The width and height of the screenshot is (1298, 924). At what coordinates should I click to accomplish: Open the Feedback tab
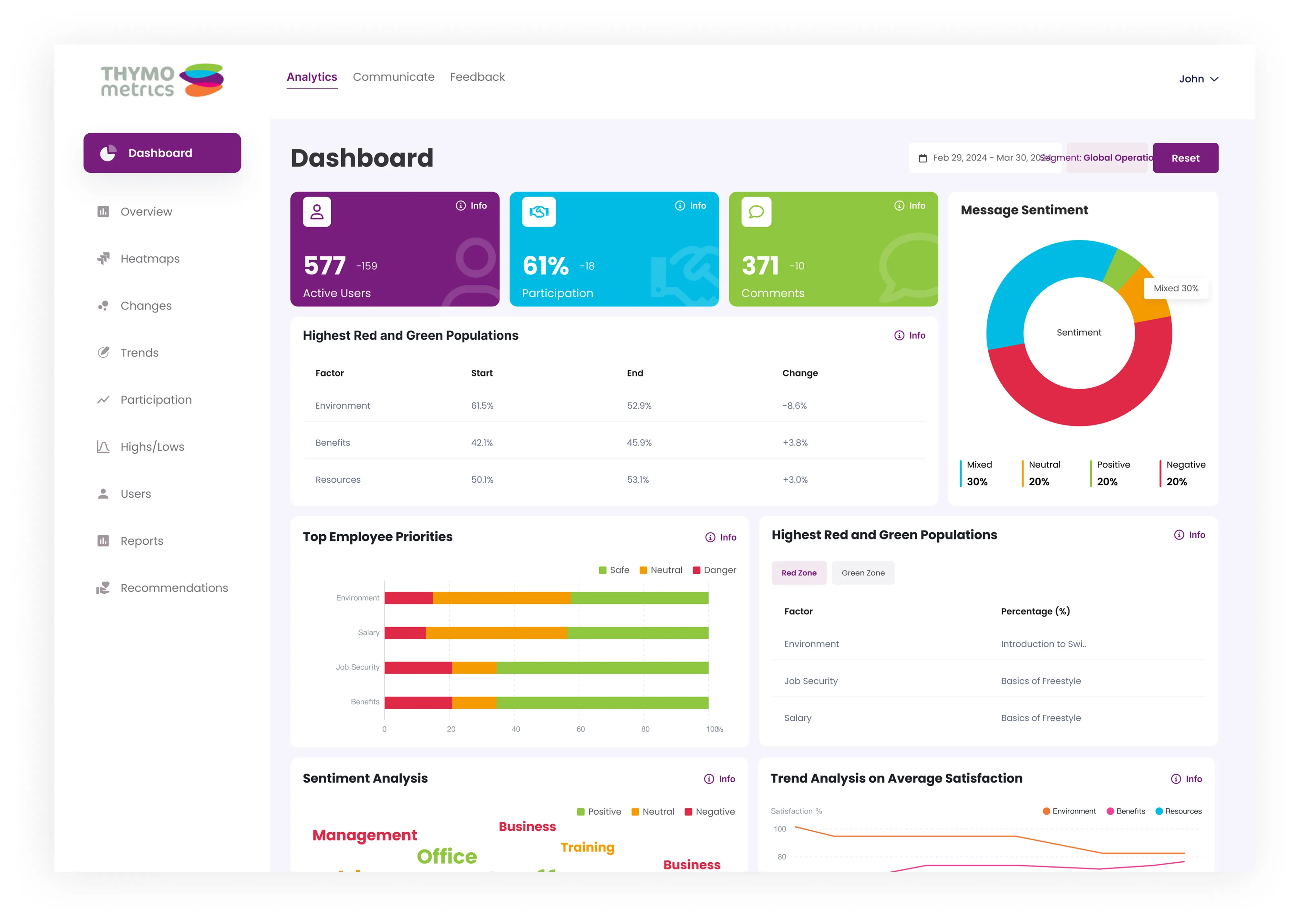477,77
